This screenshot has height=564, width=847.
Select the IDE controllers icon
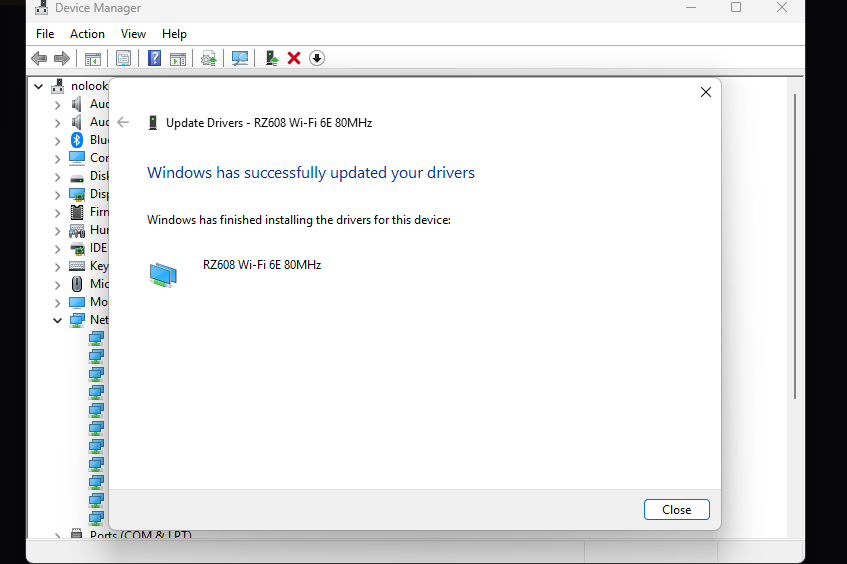(x=78, y=249)
